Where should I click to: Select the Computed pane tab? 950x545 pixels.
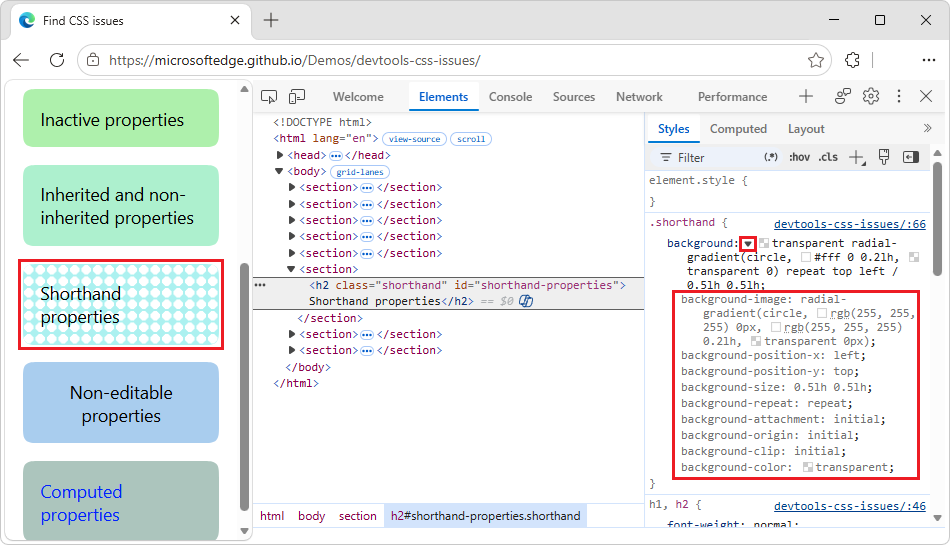738,129
